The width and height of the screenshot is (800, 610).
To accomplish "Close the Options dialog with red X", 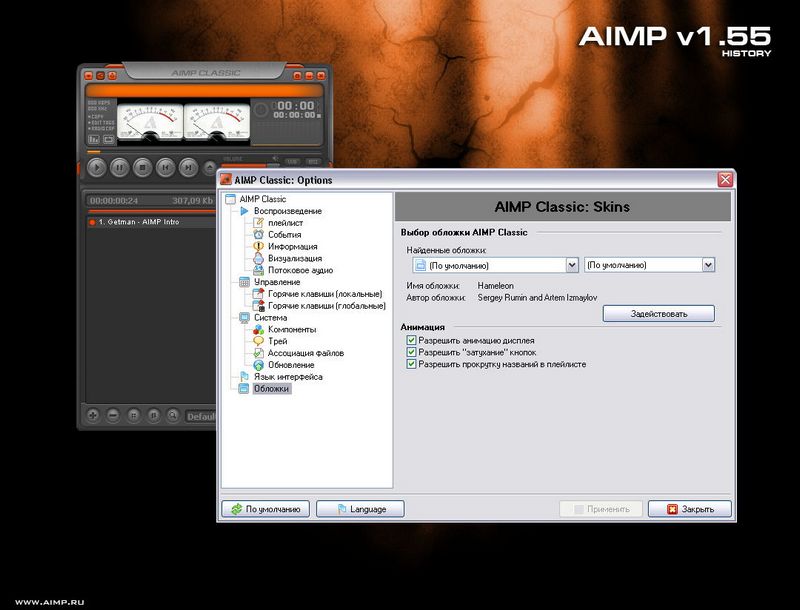I will (725, 180).
